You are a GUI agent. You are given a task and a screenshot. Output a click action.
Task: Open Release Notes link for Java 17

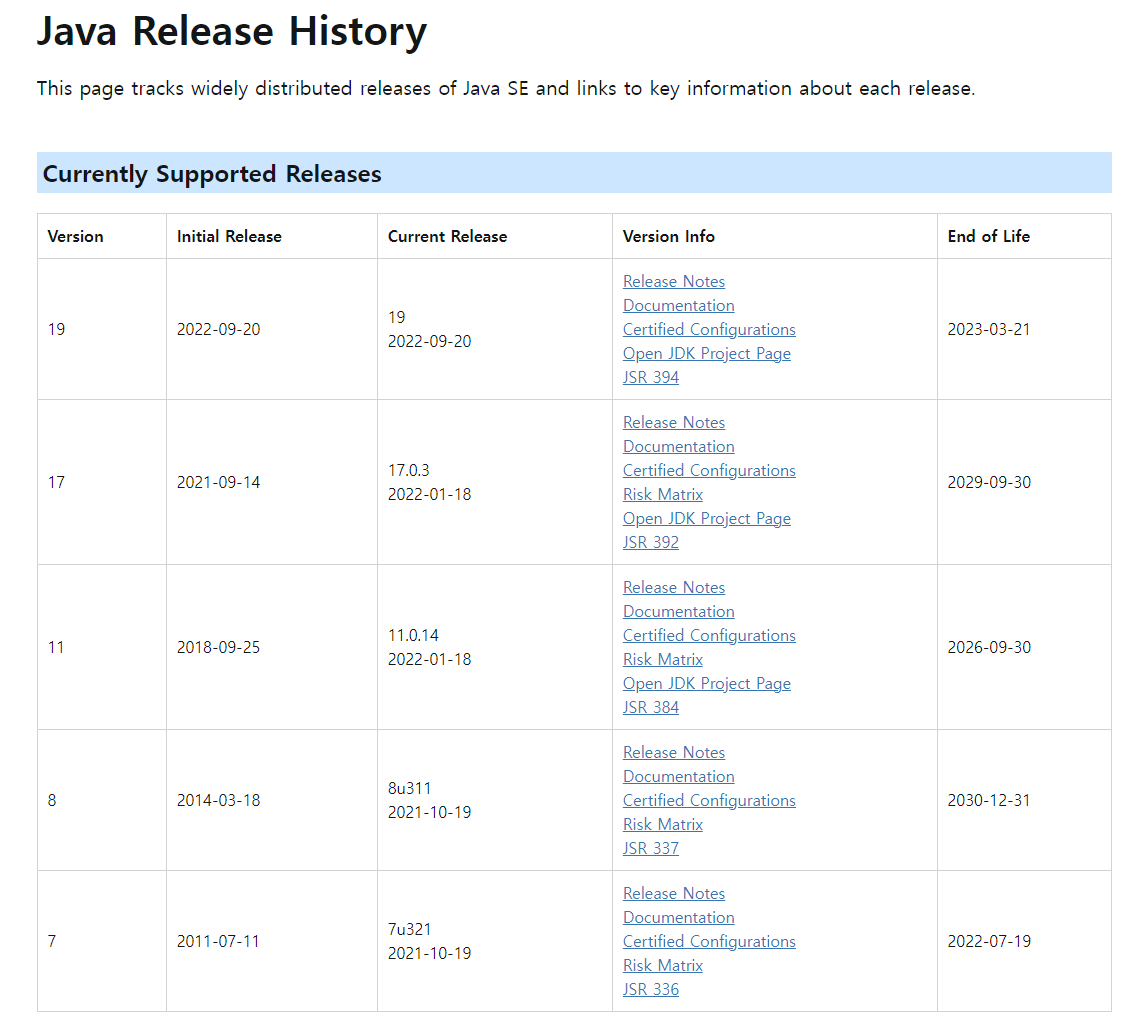pos(674,423)
